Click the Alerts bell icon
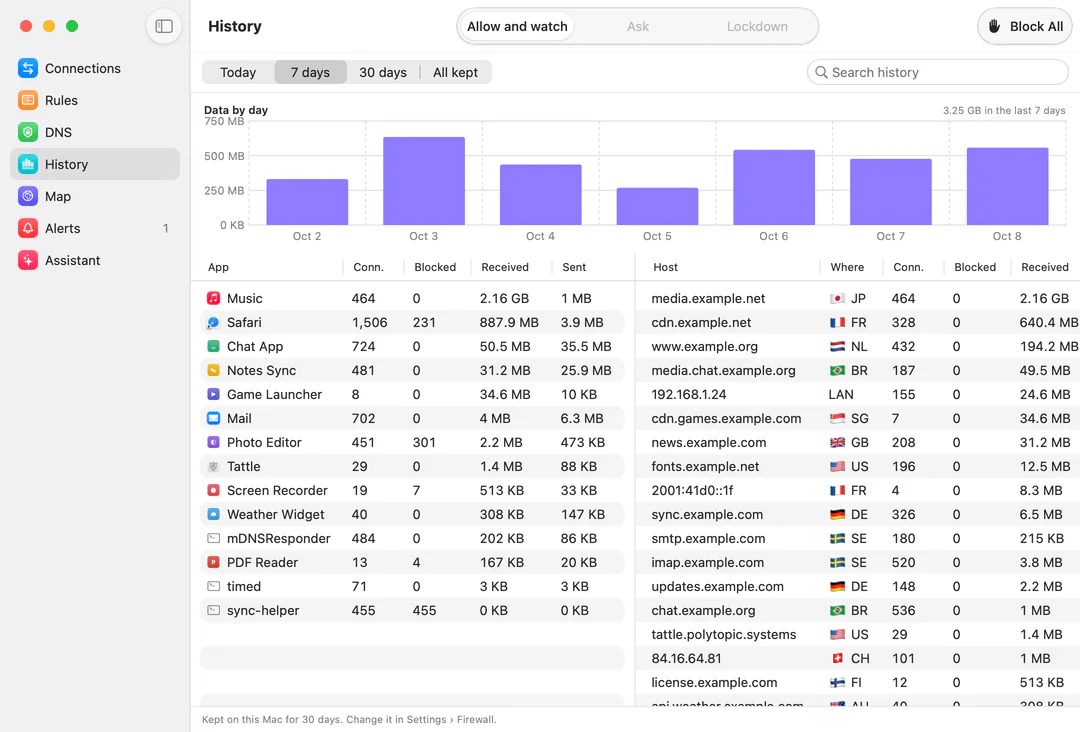Image resolution: width=1080 pixels, height=732 pixels. [x=28, y=228]
